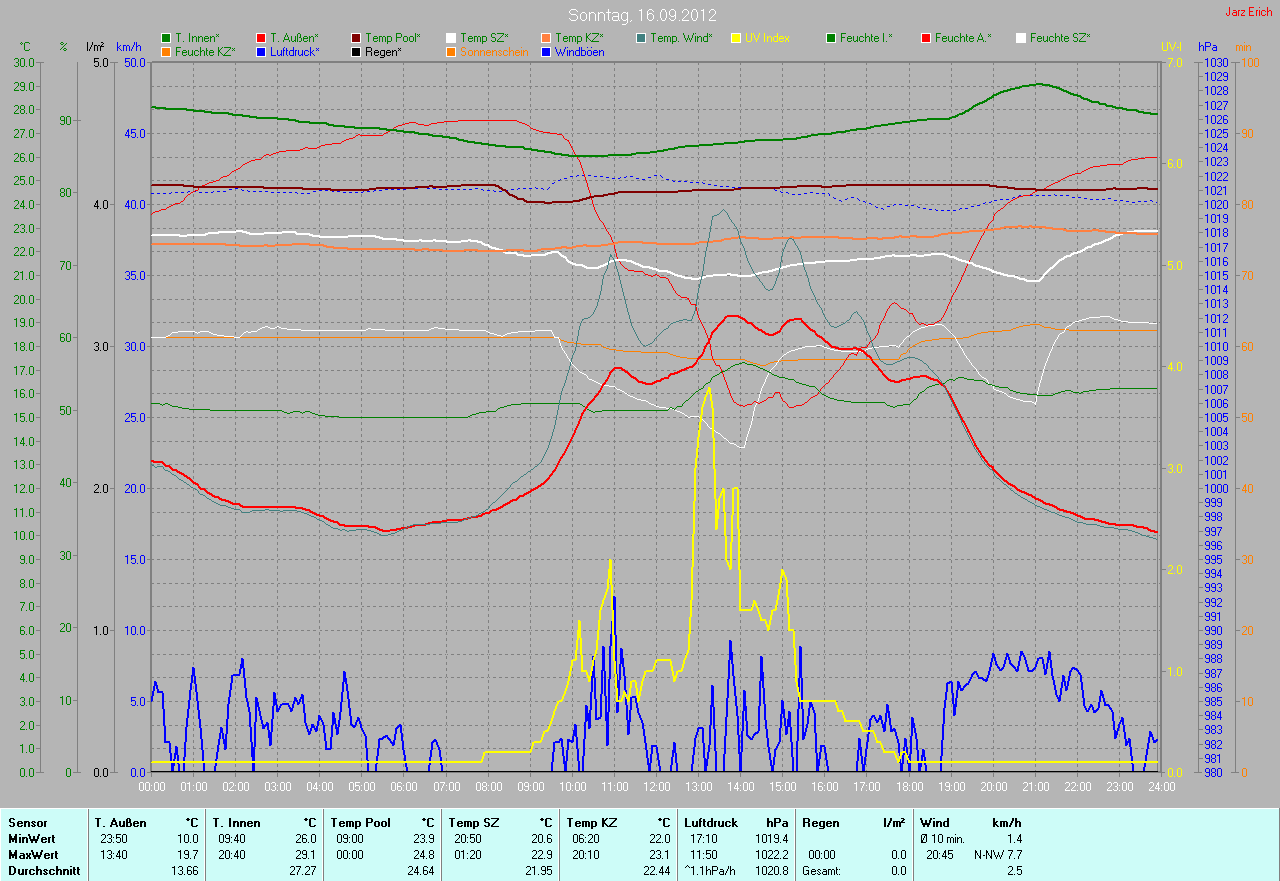1280x881 pixels.
Task: Select the 'Sonnenschein' legend label
Action: [x=494, y=52]
